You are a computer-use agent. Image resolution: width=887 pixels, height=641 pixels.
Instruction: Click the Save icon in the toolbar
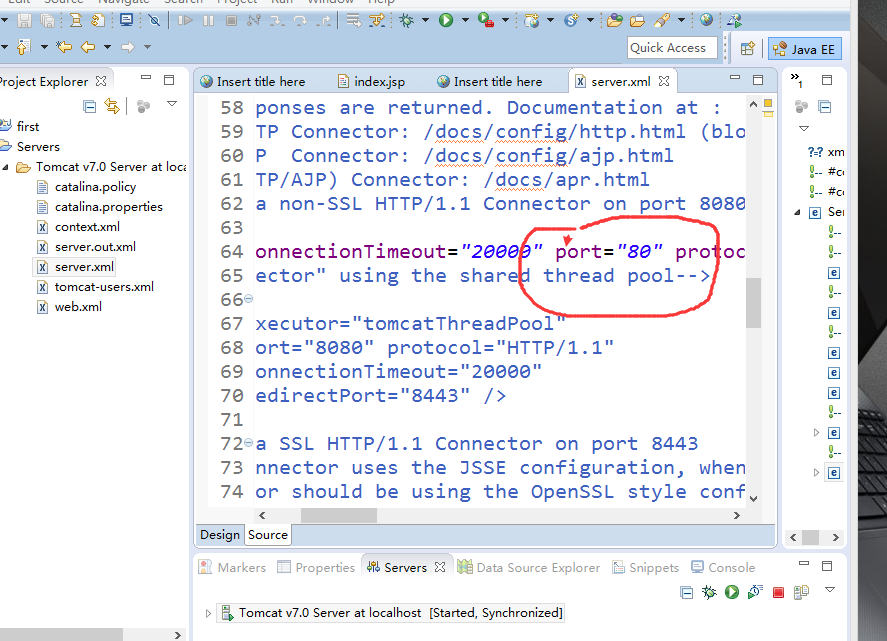(24, 21)
